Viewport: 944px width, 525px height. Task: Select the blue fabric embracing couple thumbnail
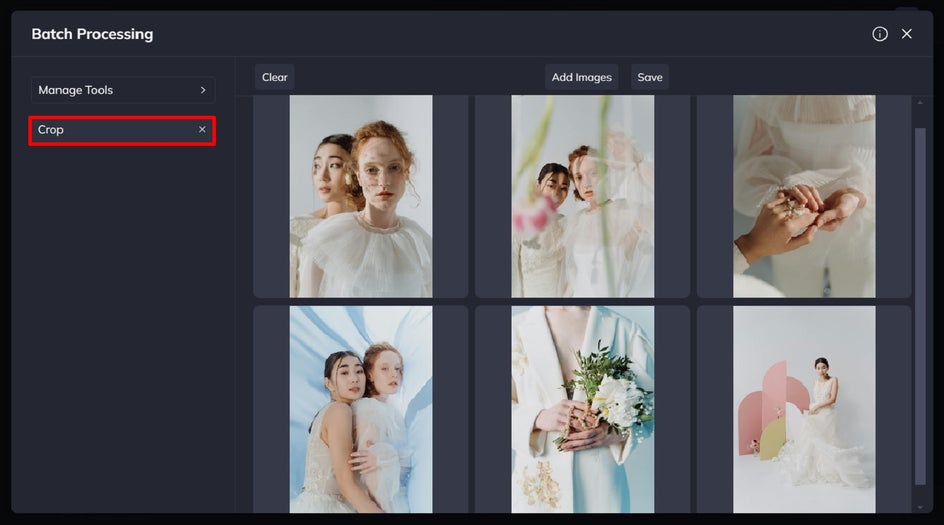point(361,409)
